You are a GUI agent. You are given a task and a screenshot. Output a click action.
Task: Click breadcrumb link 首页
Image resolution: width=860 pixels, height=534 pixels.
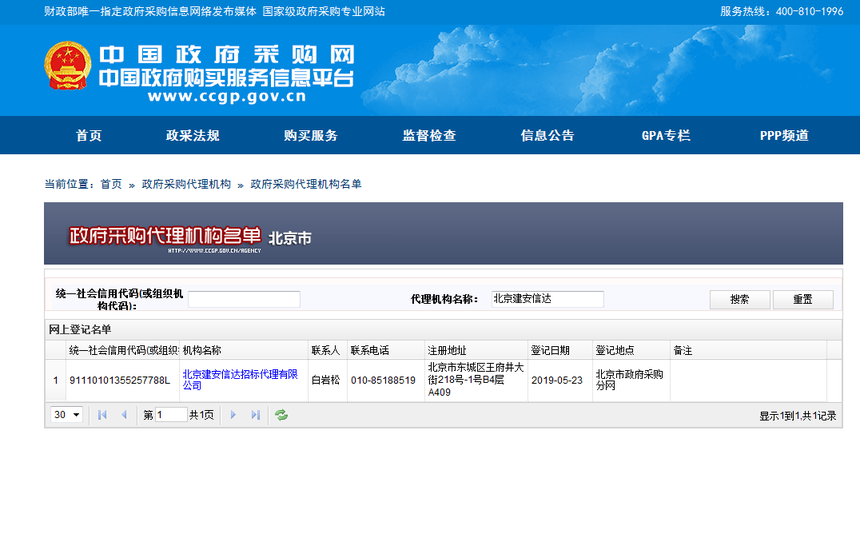click(x=111, y=184)
